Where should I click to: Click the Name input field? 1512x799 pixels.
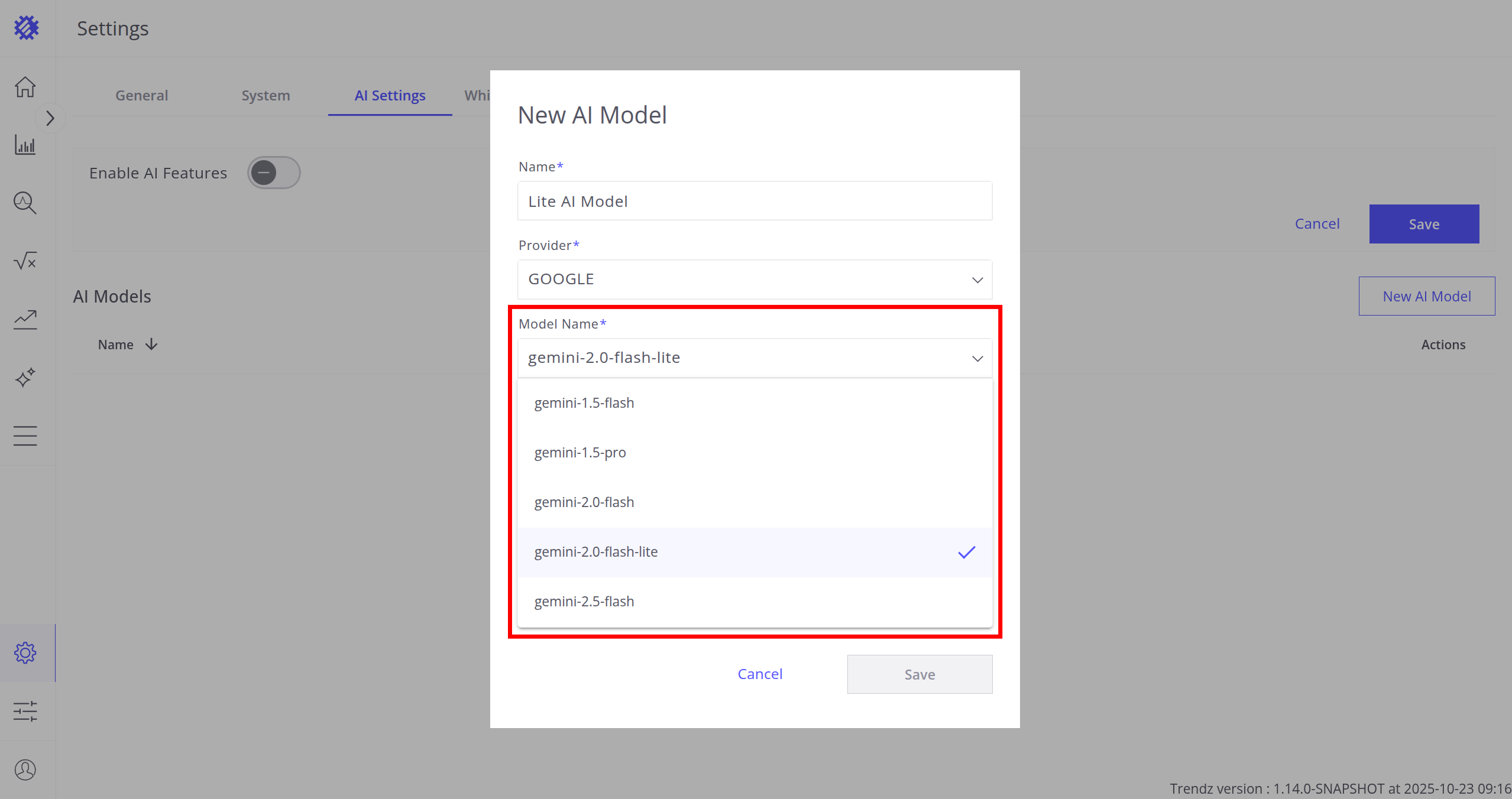coord(755,201)
